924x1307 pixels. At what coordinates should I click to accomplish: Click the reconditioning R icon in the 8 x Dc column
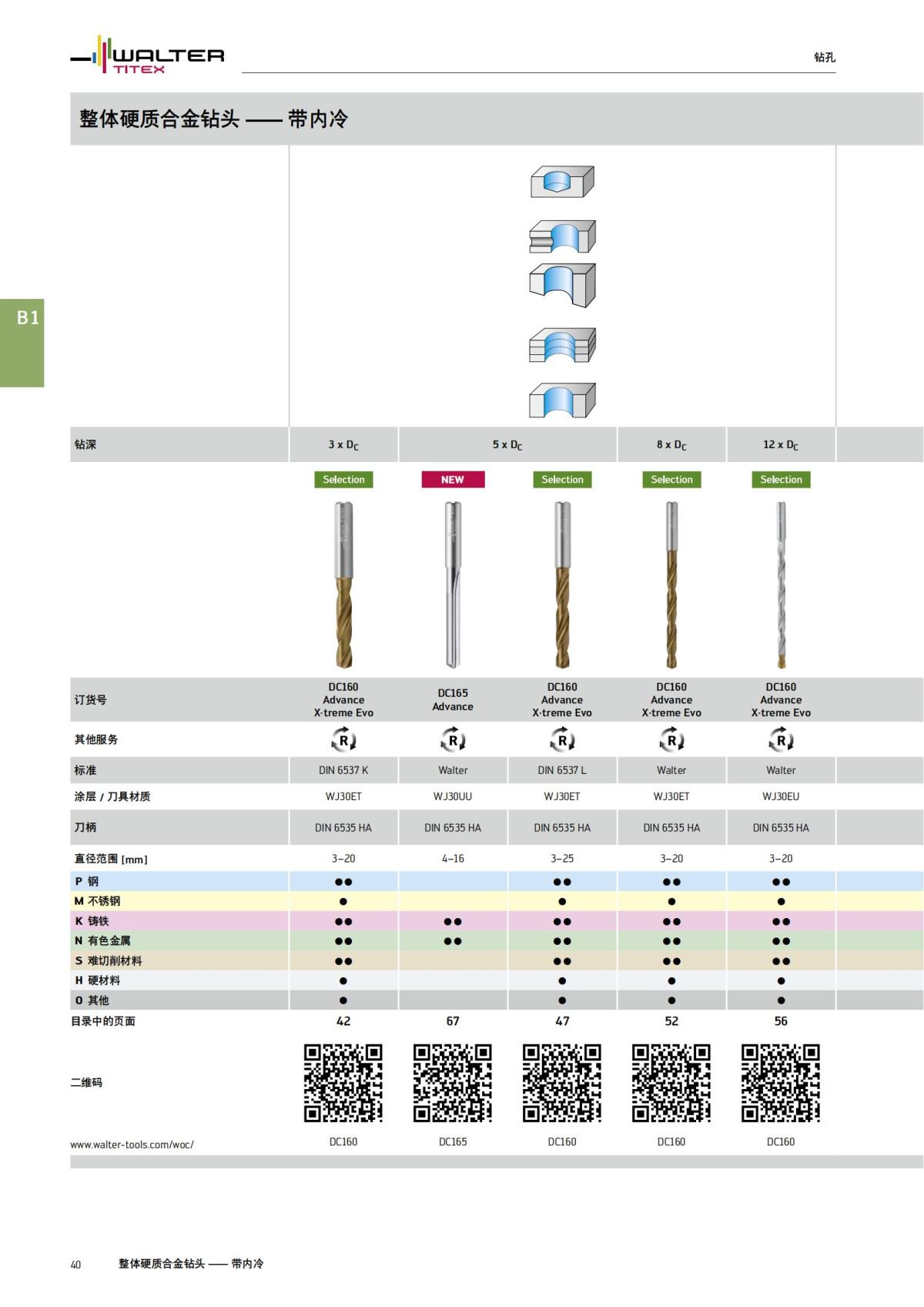coord(671,740)
